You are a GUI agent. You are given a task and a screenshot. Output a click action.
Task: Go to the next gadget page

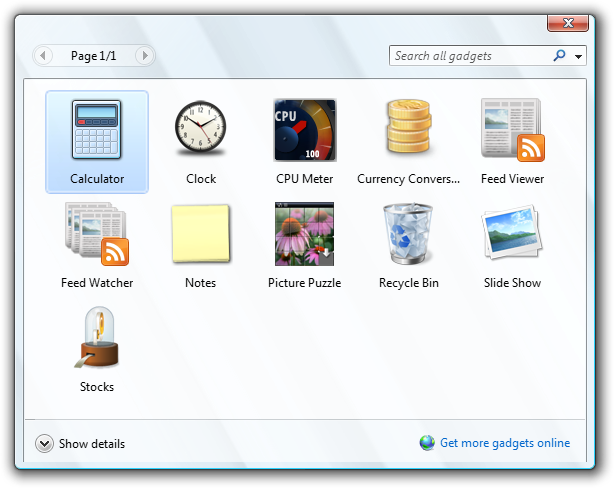point(144,56)
